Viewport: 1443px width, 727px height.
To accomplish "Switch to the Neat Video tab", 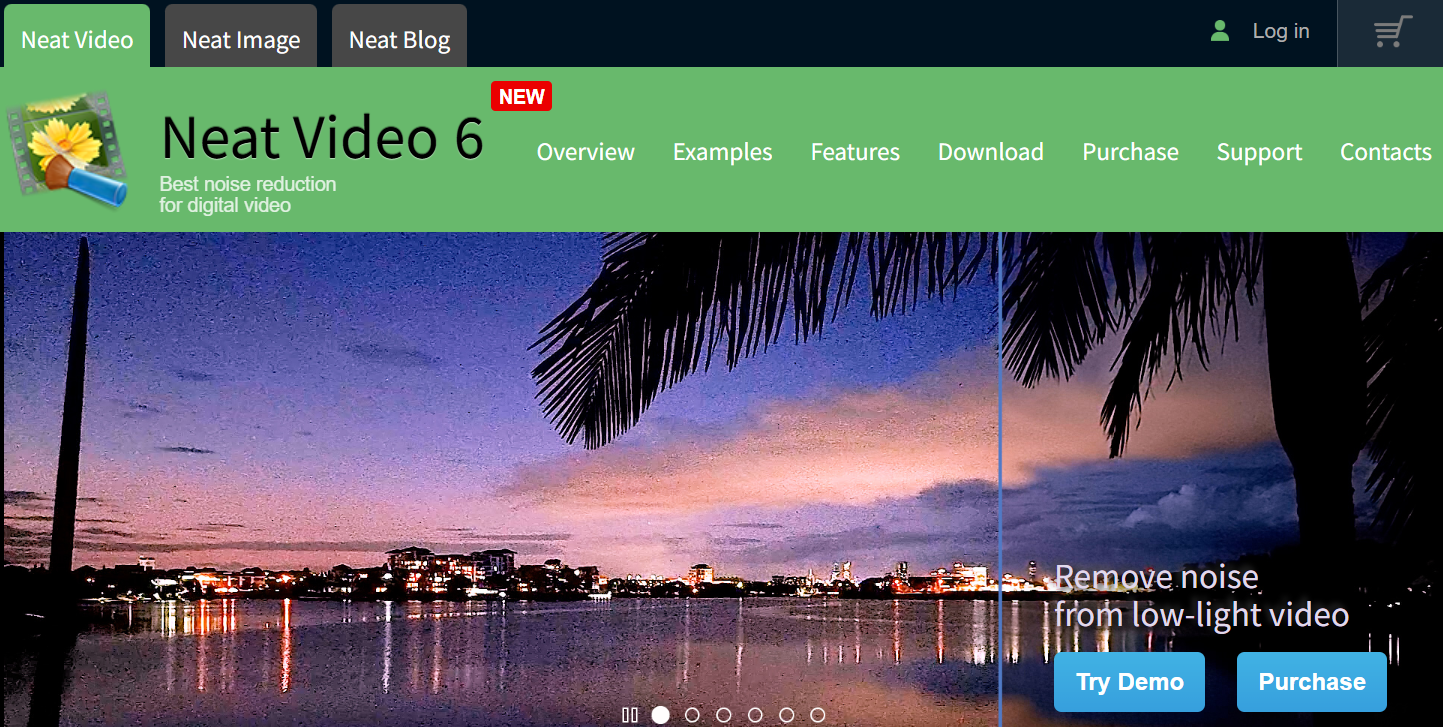I will click(77, 37).
